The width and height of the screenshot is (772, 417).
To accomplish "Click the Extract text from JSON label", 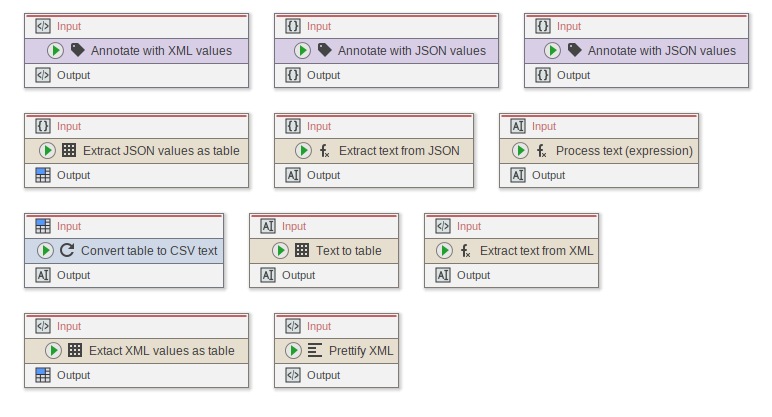I will (399, 151).
